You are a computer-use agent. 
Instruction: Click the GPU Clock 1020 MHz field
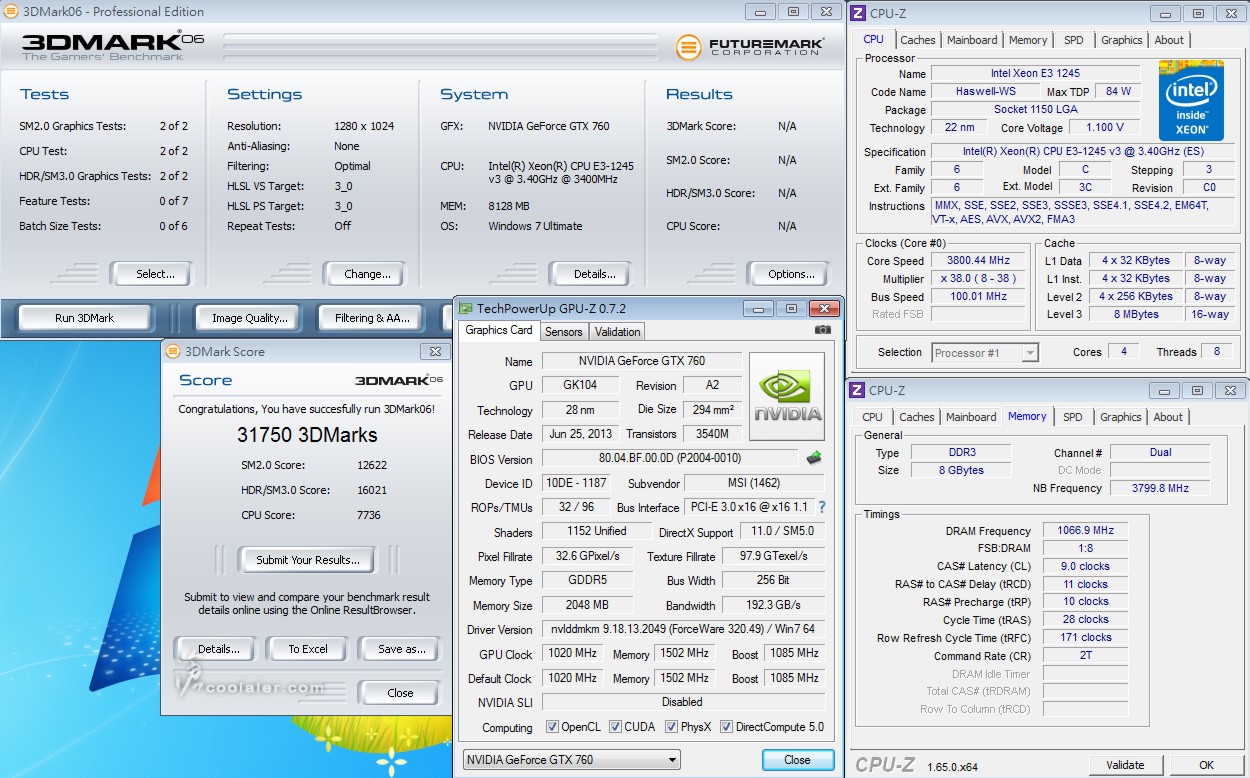point(573,654)
